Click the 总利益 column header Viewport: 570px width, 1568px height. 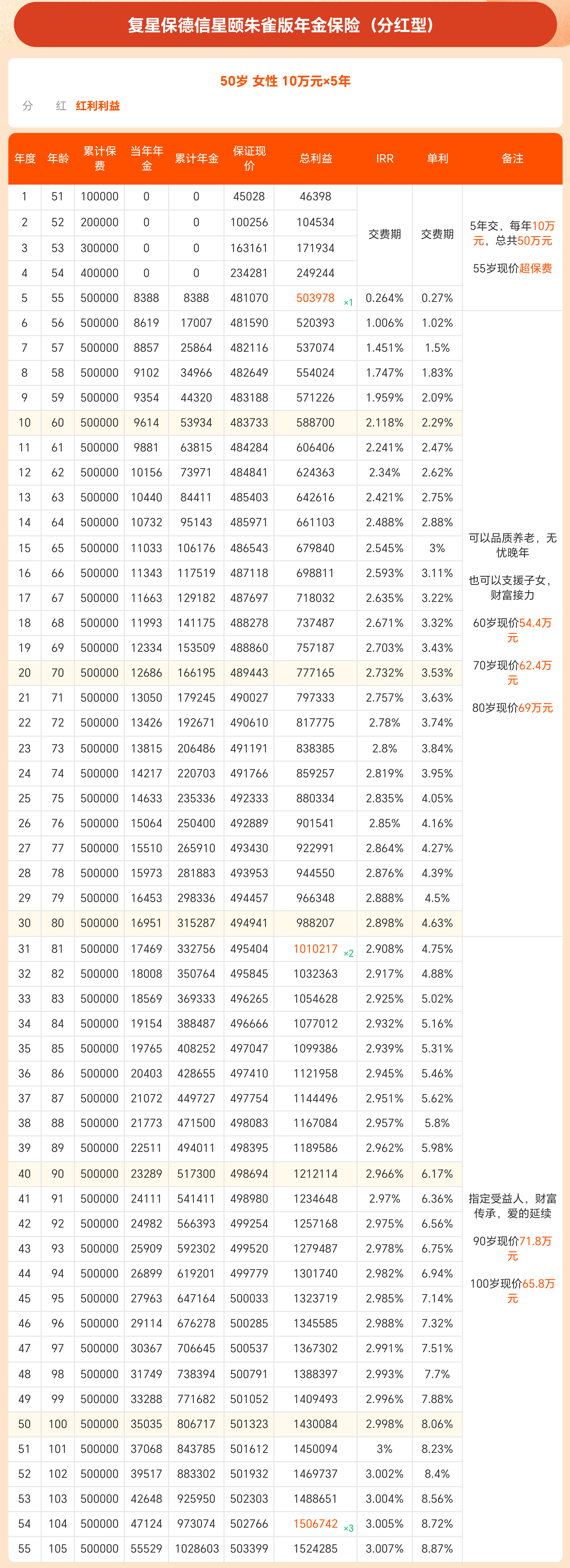point(315,158)
